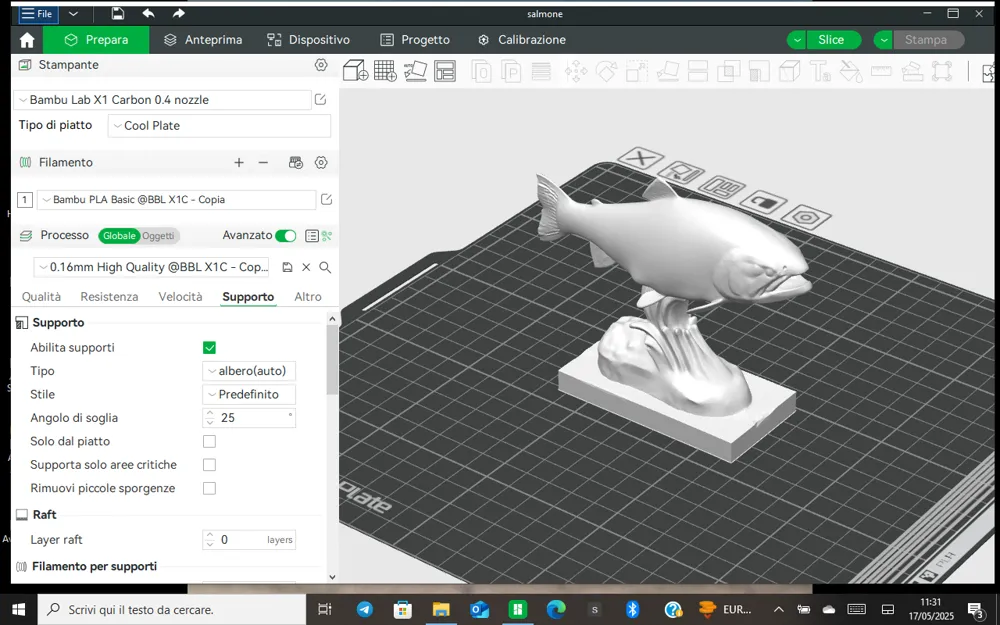The height and width of the screenshot is (625, 1000).
Task: Click the home icon
Action: point(27,40)
